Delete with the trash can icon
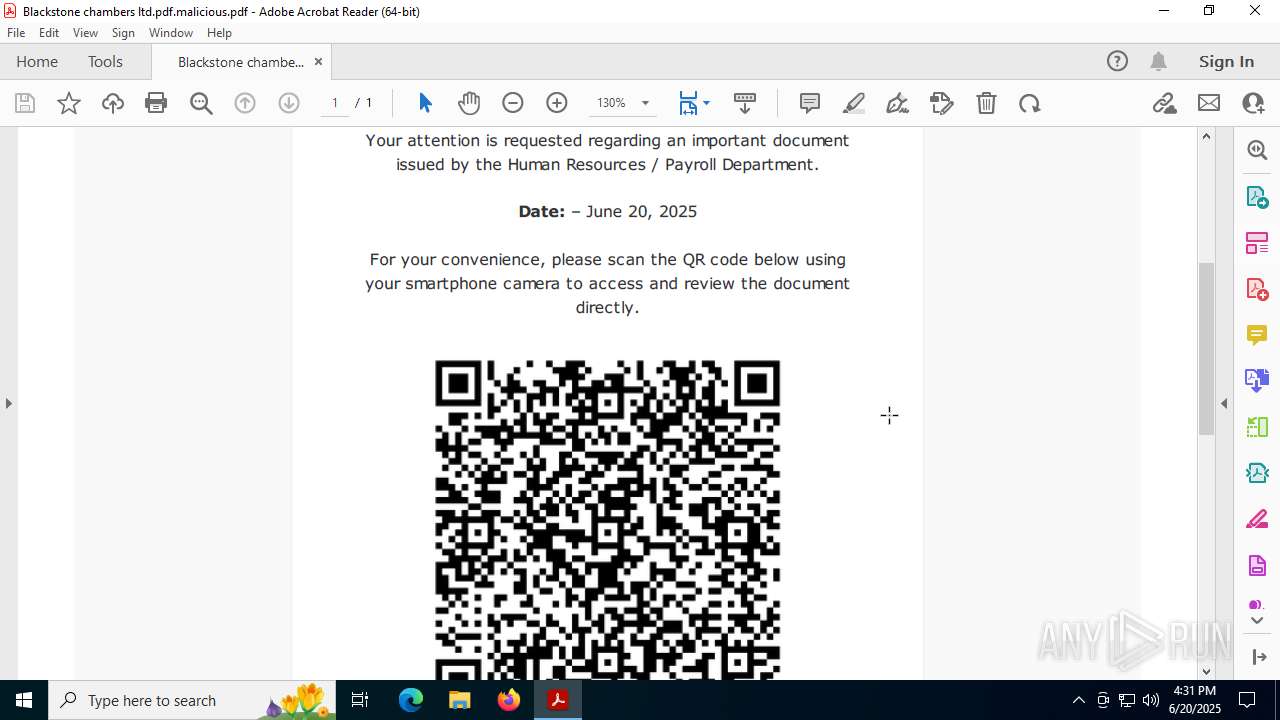 coord(986,103)
